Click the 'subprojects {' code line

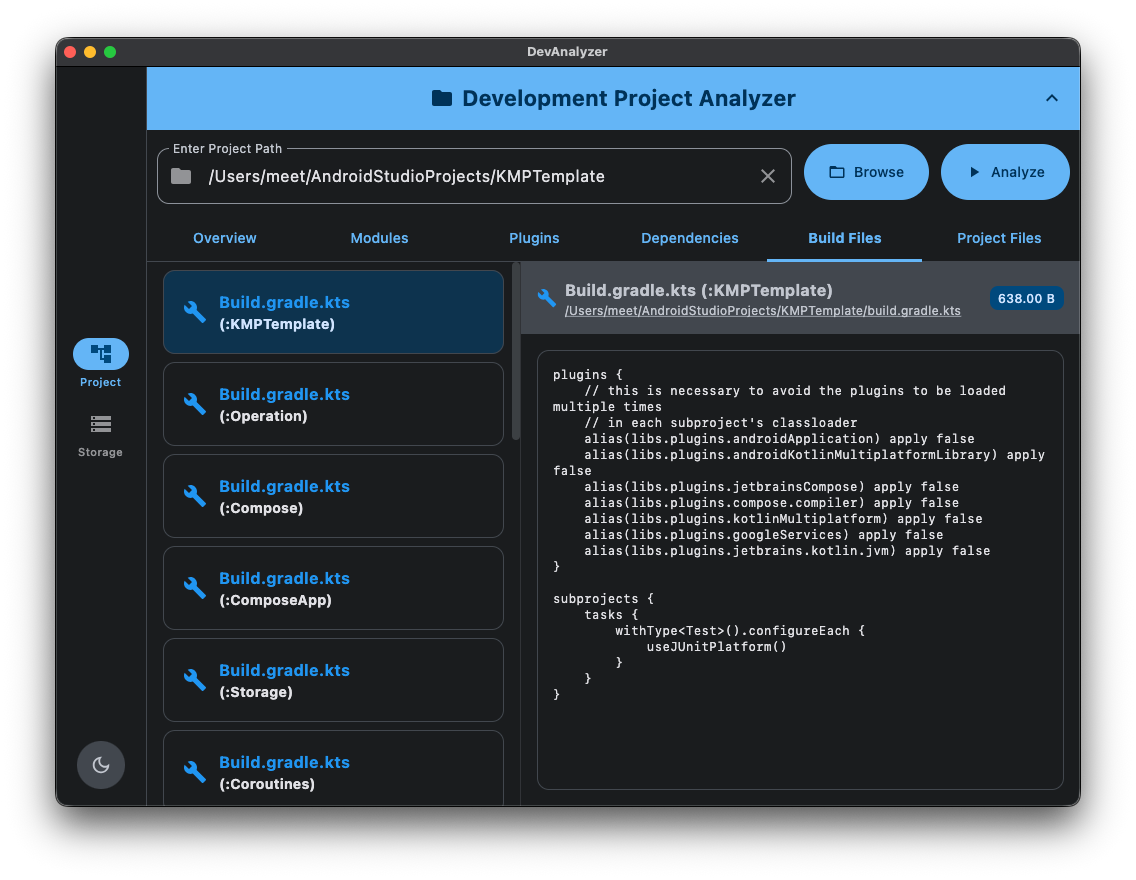[x=603, y=599]
